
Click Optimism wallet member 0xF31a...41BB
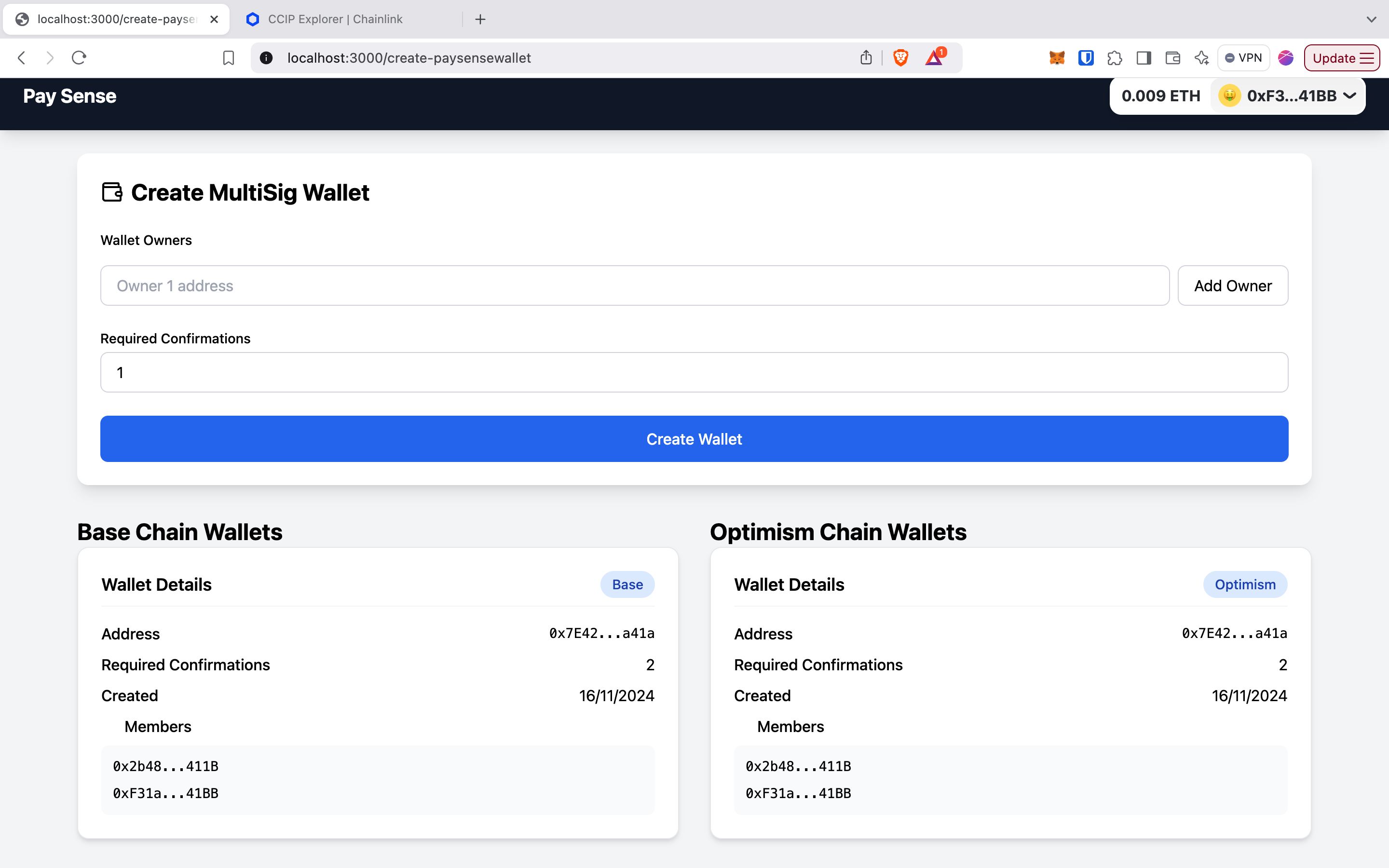pos(798,793)
